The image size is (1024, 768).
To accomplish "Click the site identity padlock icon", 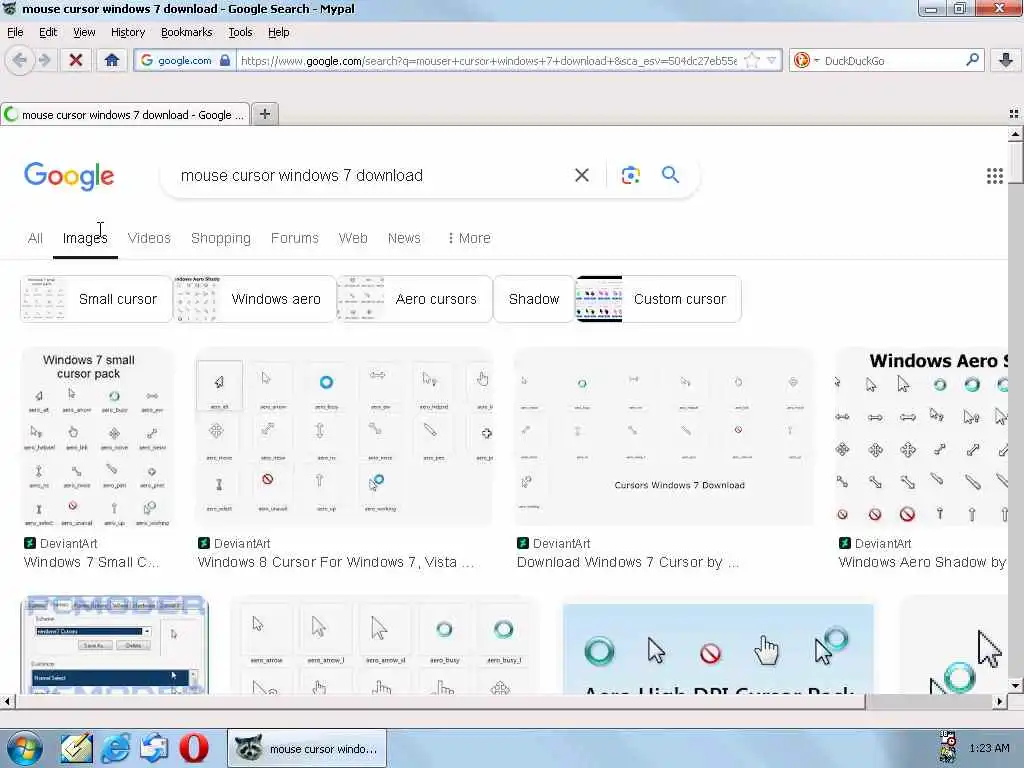I will coord(225,61).
